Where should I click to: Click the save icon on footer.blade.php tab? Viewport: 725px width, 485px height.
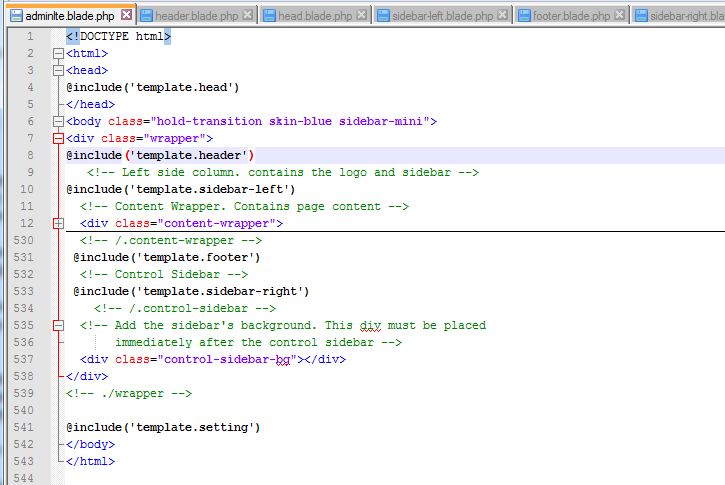(524, 16)
